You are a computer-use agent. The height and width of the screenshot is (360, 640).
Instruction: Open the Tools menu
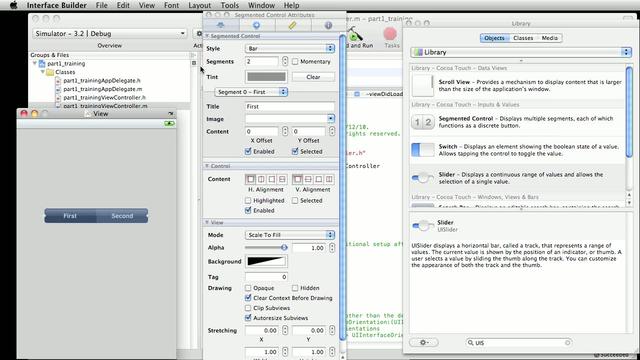pos(230,5)
